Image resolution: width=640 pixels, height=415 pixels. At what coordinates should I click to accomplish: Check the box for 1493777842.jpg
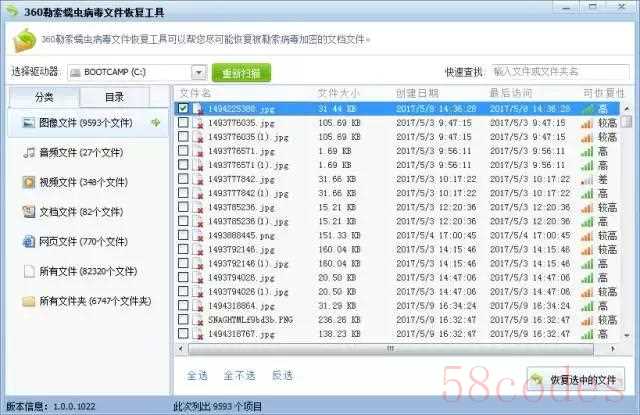click(183, 179)
